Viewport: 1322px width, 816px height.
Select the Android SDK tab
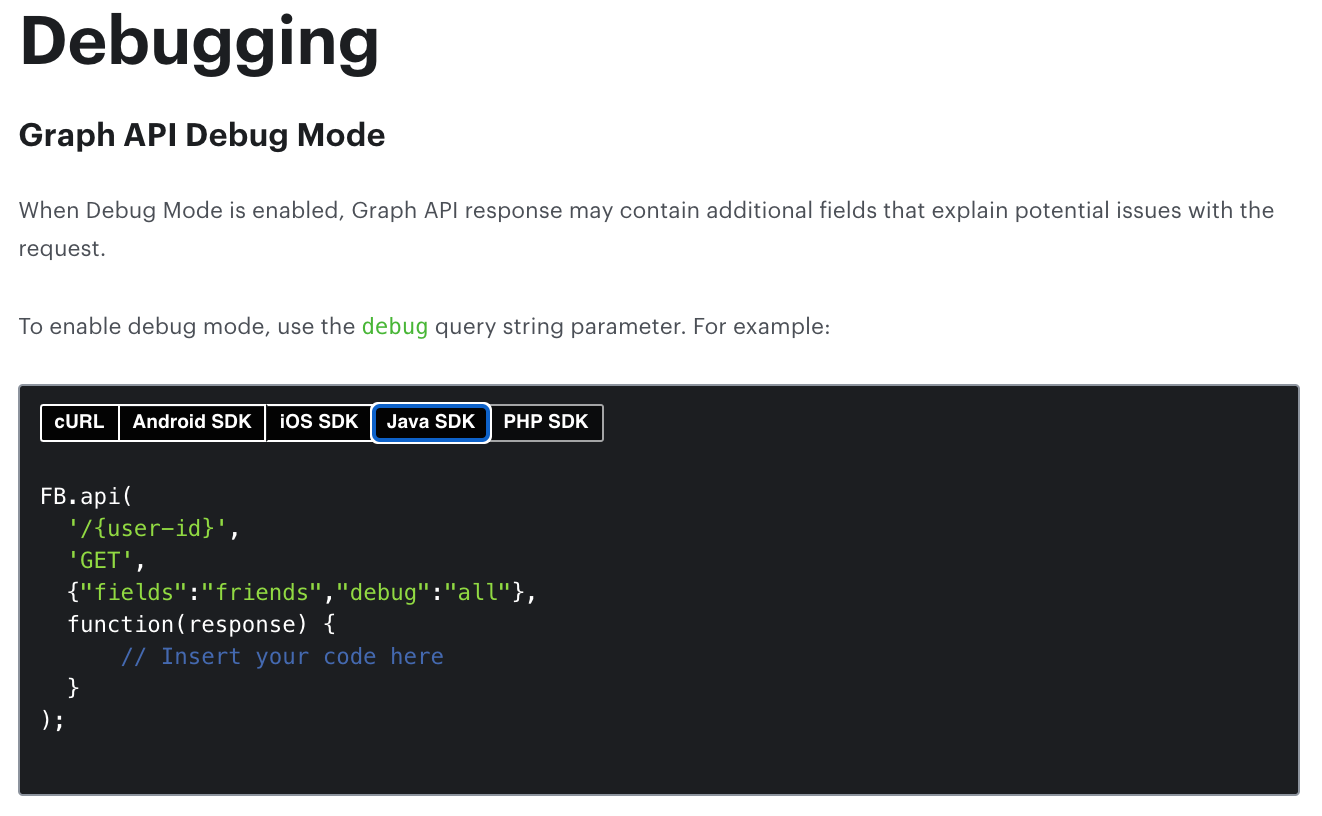[192, 422]
